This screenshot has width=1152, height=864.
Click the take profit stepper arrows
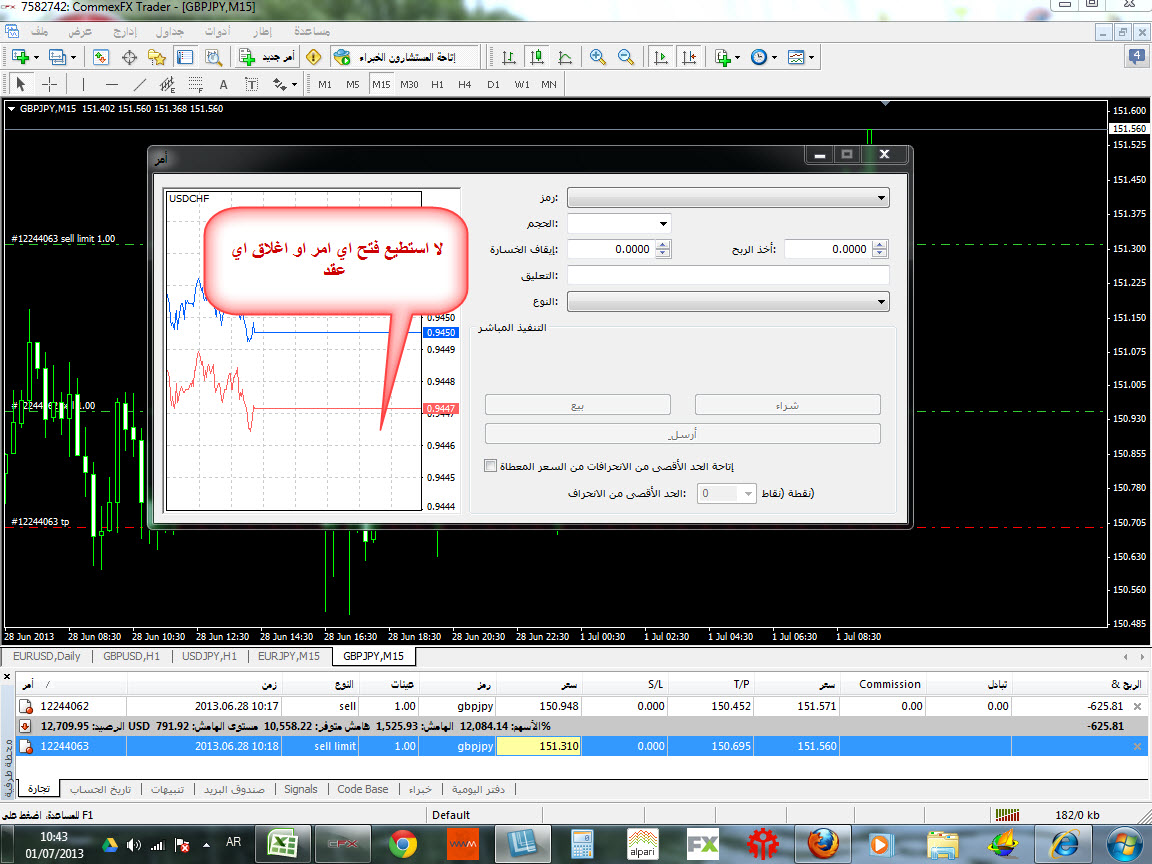point(880,249)
